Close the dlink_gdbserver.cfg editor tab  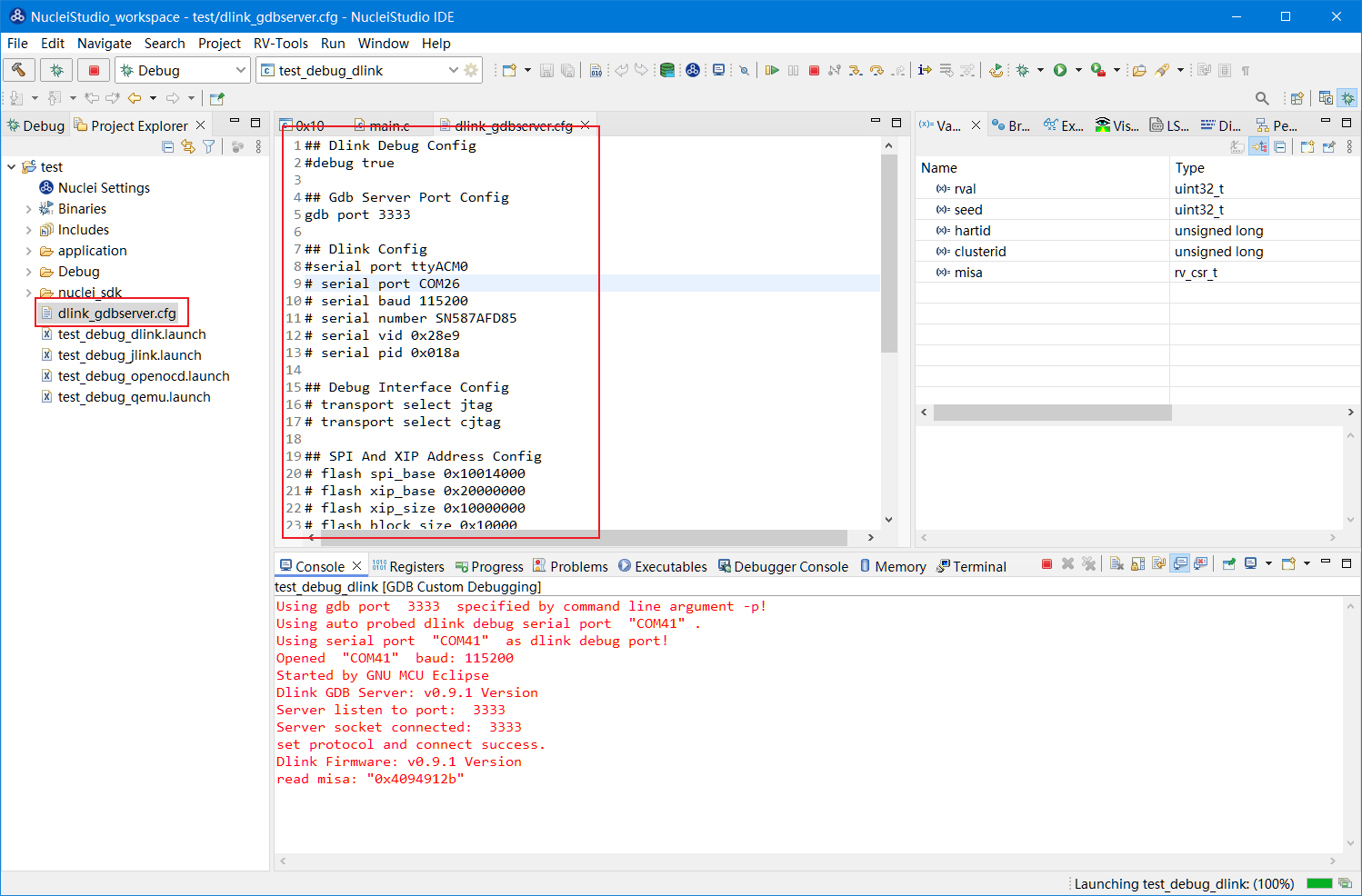tap(586, 125)
